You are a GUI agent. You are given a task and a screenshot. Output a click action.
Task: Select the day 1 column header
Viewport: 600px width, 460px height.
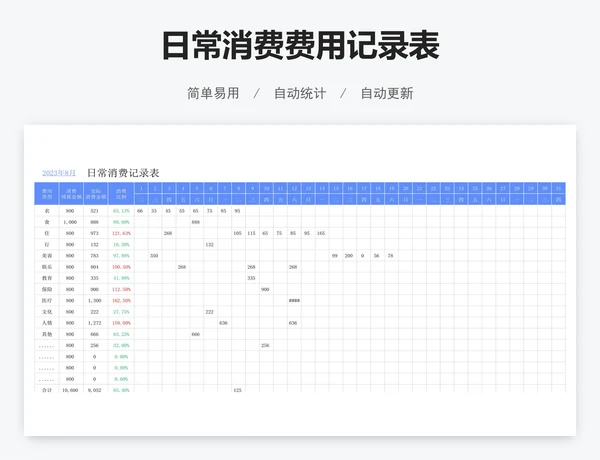[x=141, y=188]
